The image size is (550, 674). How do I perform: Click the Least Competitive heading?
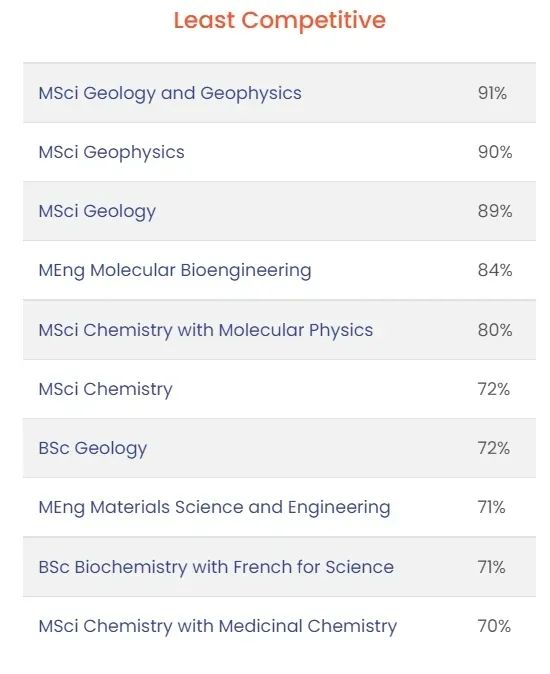click(x=280, y=20)
